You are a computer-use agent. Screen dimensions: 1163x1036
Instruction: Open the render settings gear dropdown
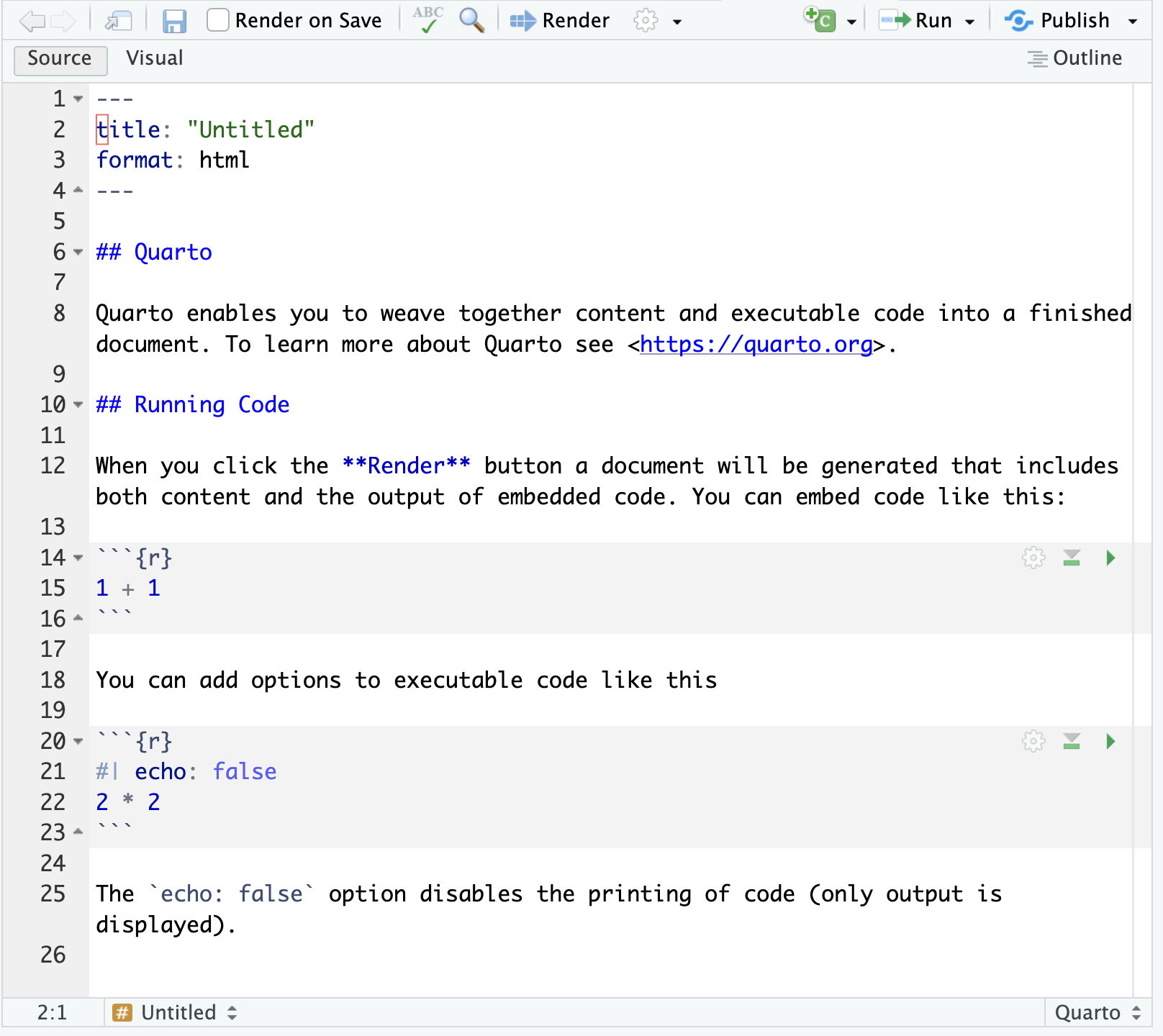click(x=655, y=21)
